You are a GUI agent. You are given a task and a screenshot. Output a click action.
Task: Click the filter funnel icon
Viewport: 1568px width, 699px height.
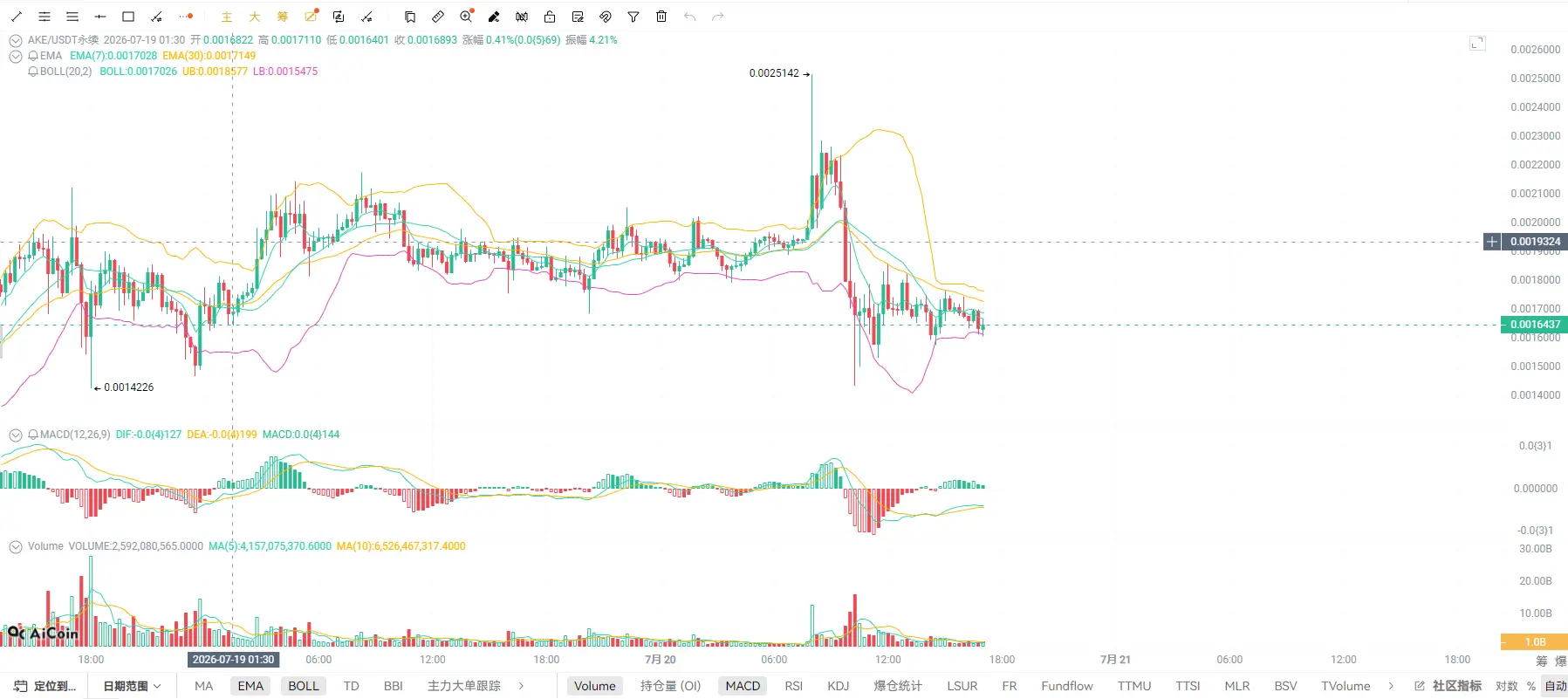point(633,17)
